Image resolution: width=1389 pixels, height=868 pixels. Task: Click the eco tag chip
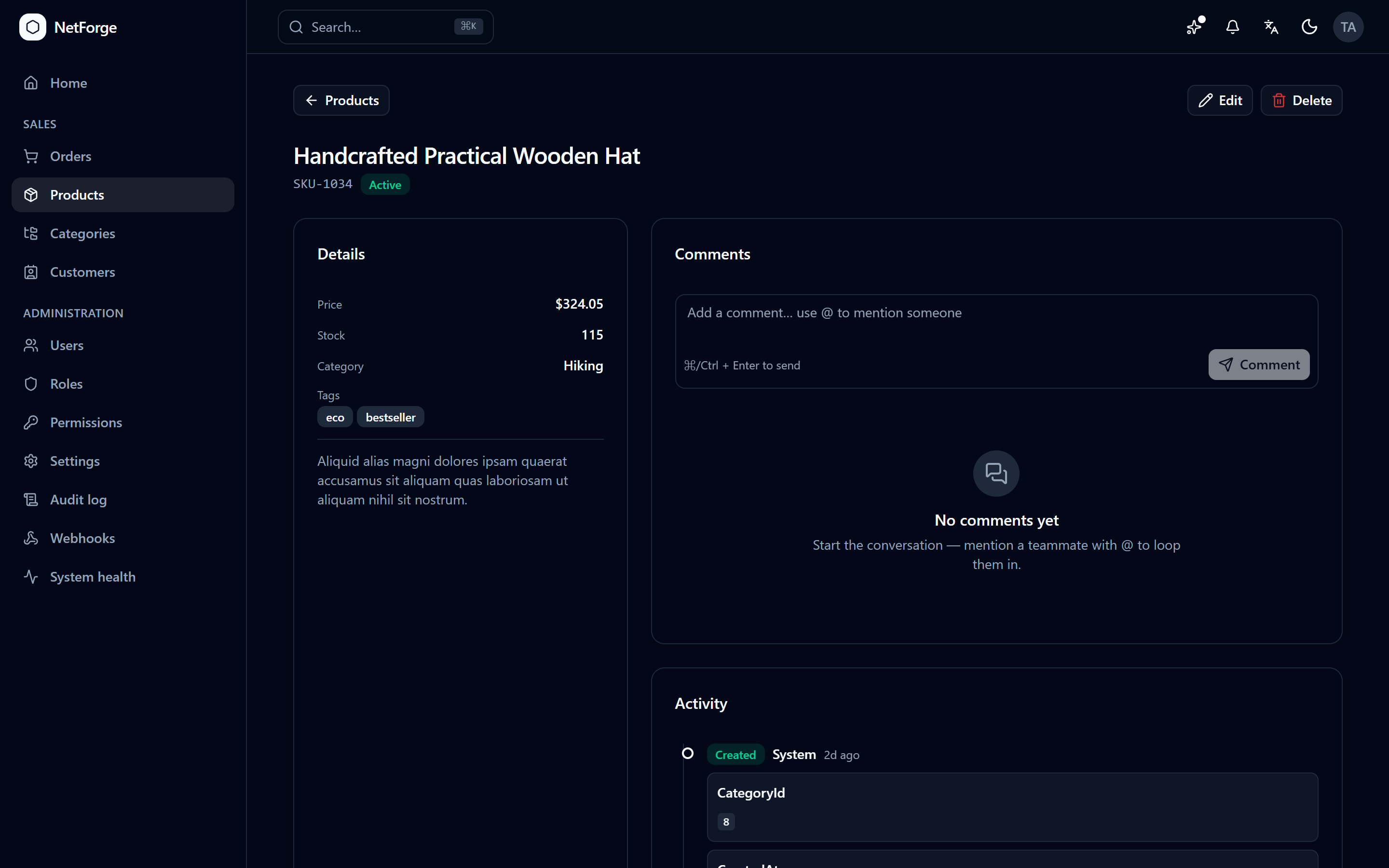[335, 417]
